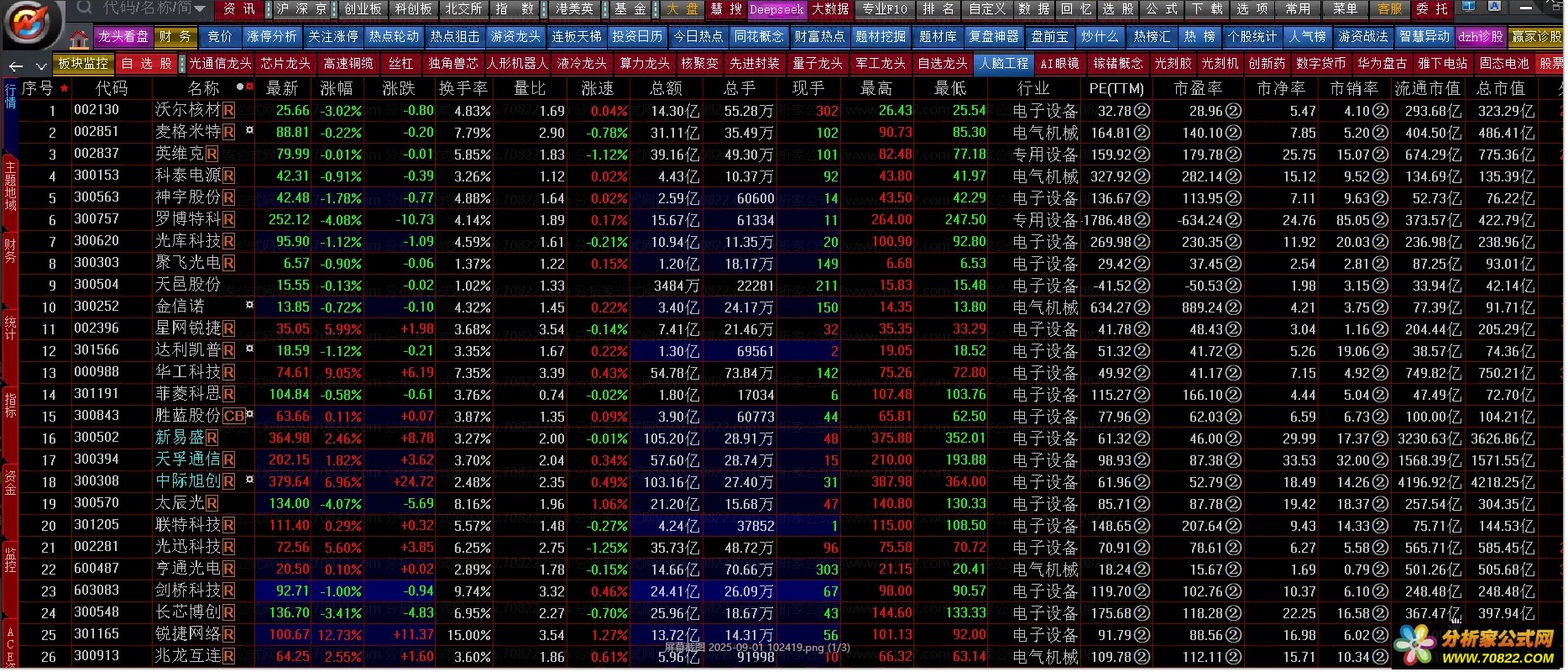This screenshot has width=1568, height=672.
Task: Click the R badge next to 中际旭创
Action: coord(228,481)
